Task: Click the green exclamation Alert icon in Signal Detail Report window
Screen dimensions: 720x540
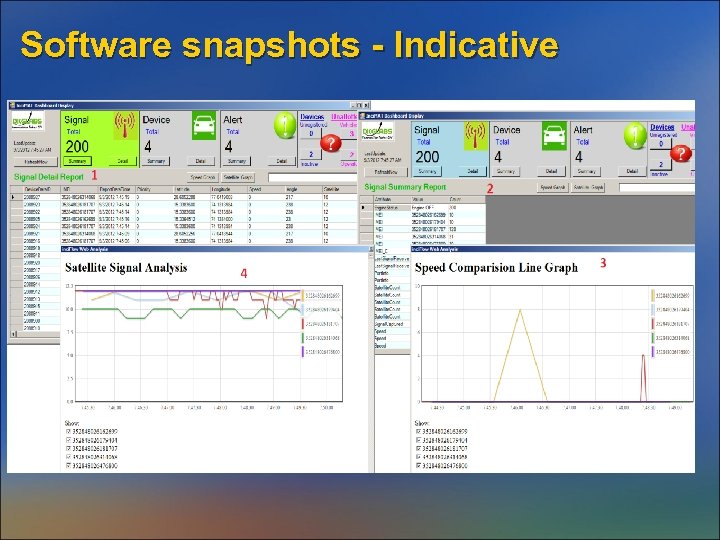Action: click(x=285, y=125)
